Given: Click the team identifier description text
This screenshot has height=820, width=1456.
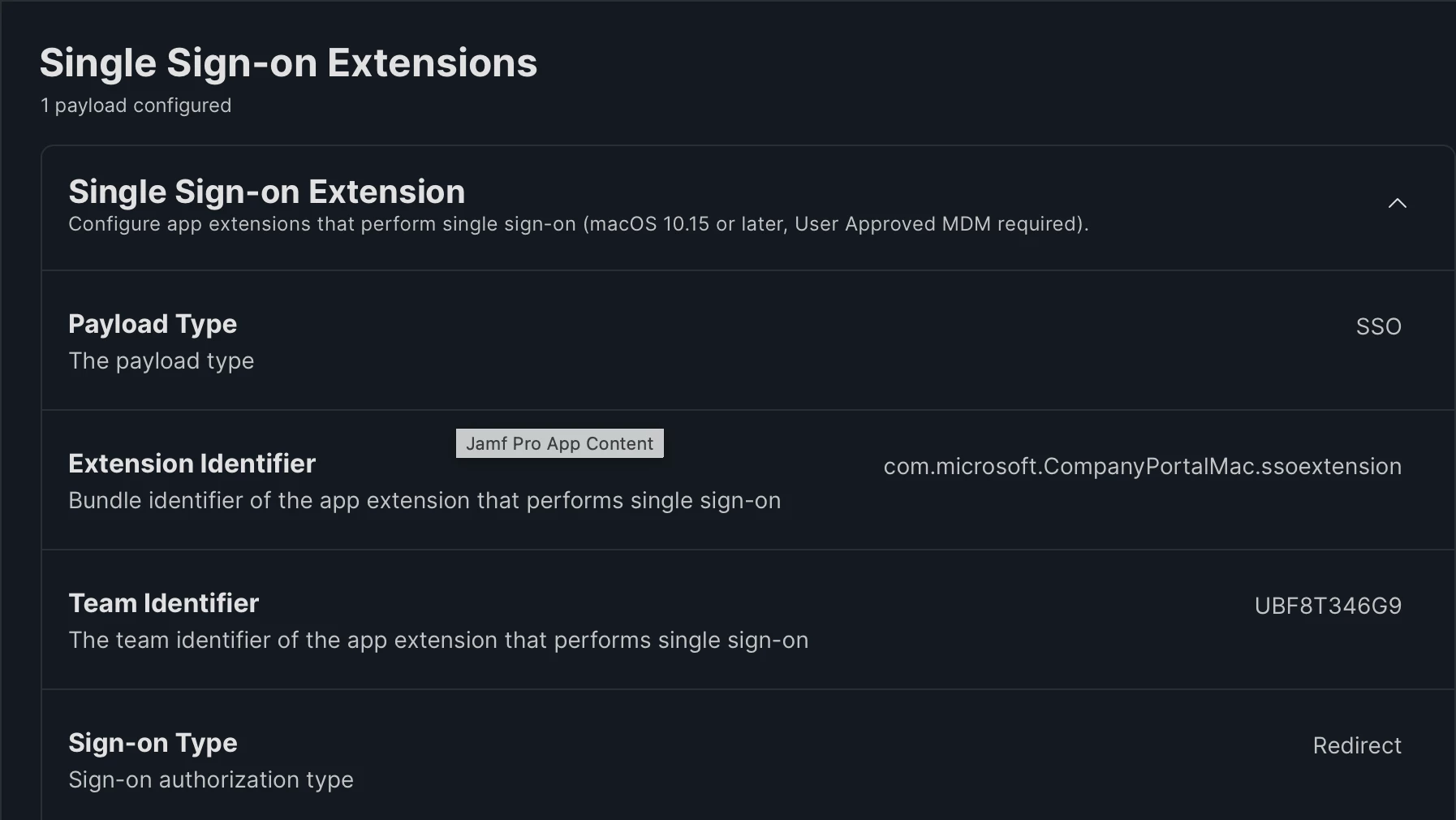Looking at the screenshot, I should (438, 640).
